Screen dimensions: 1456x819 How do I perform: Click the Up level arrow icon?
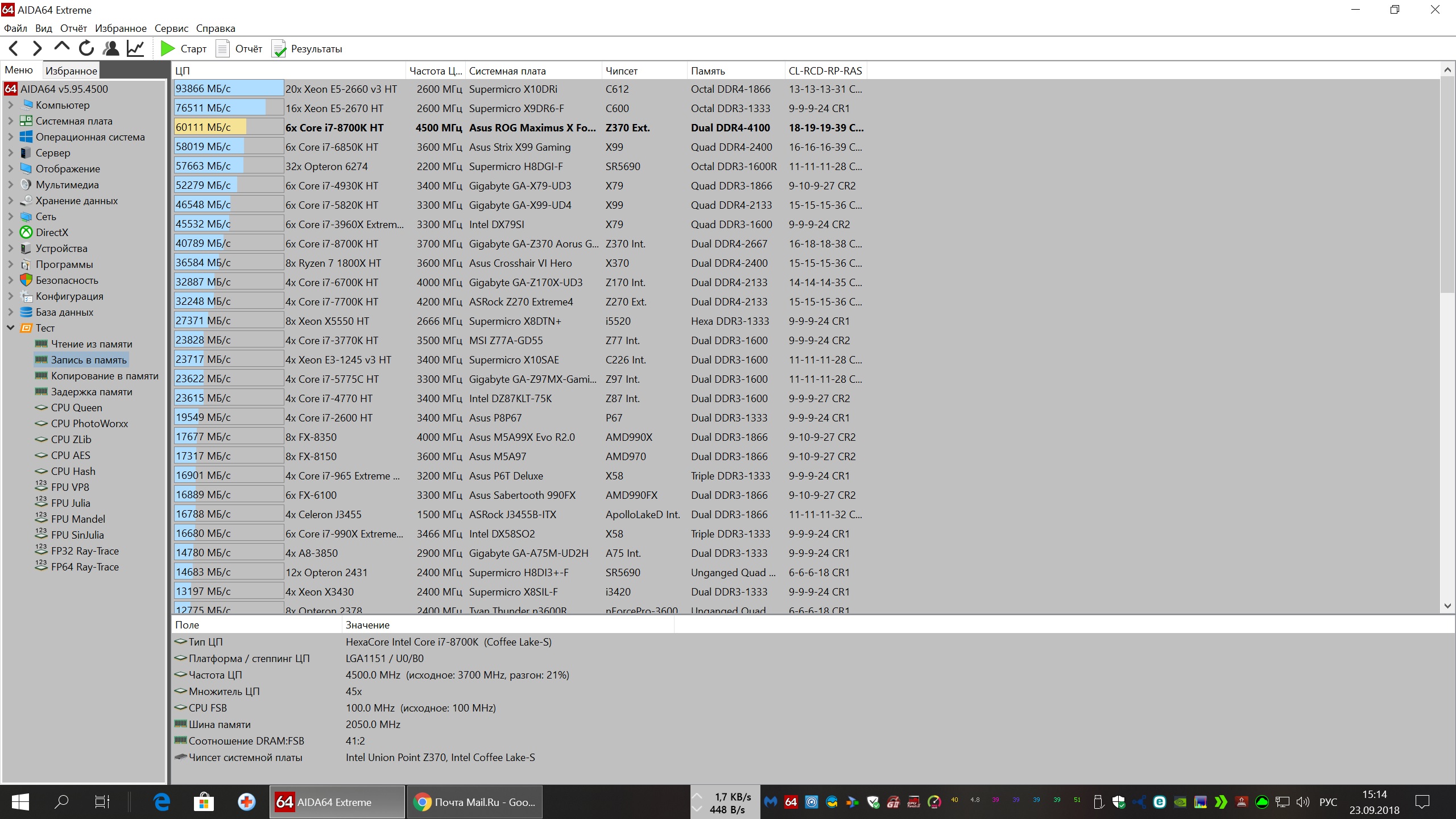tap(61, 48)
